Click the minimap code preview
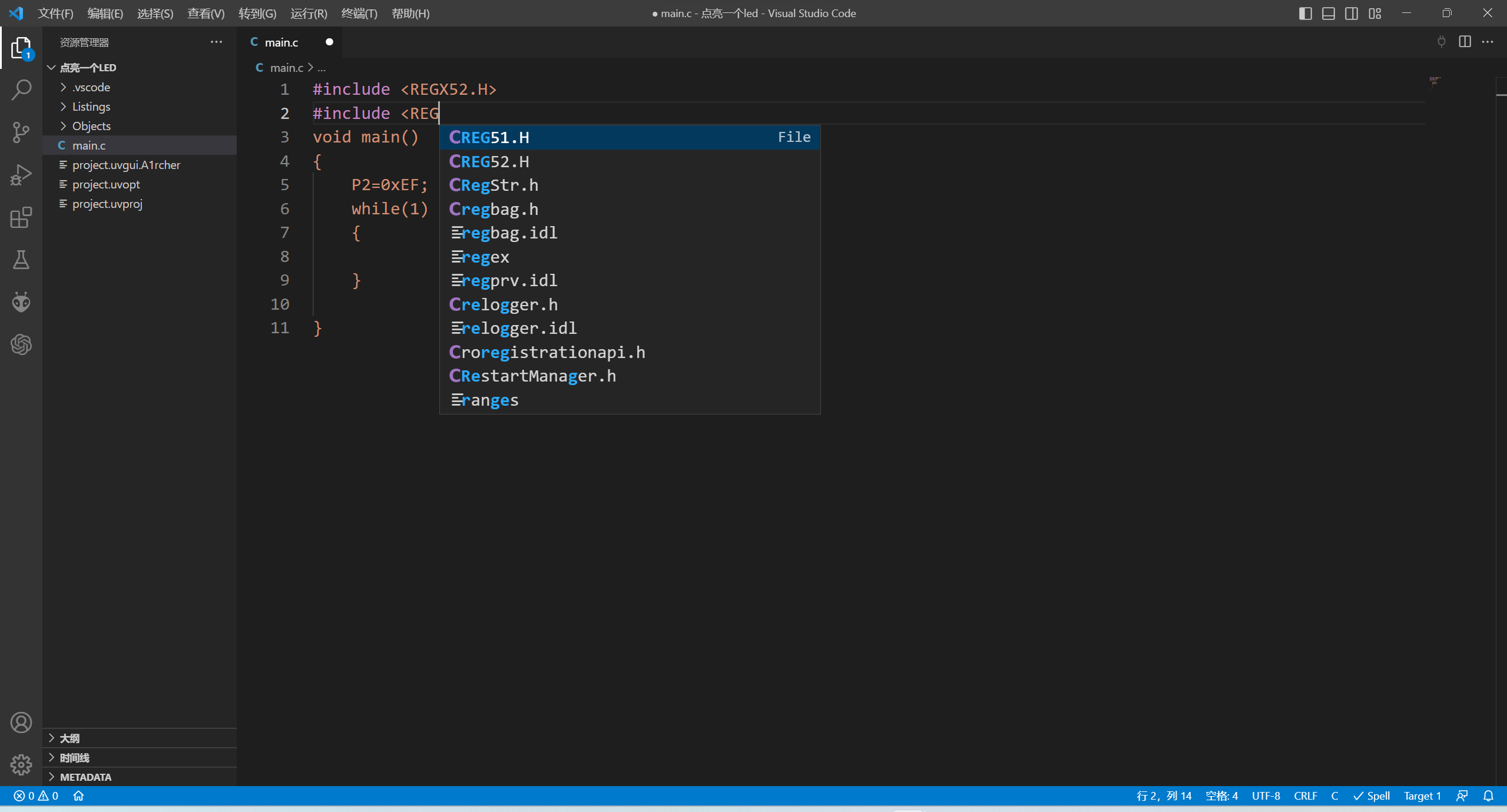This screenshot has width=1507, height=812. coord(1435,81)
